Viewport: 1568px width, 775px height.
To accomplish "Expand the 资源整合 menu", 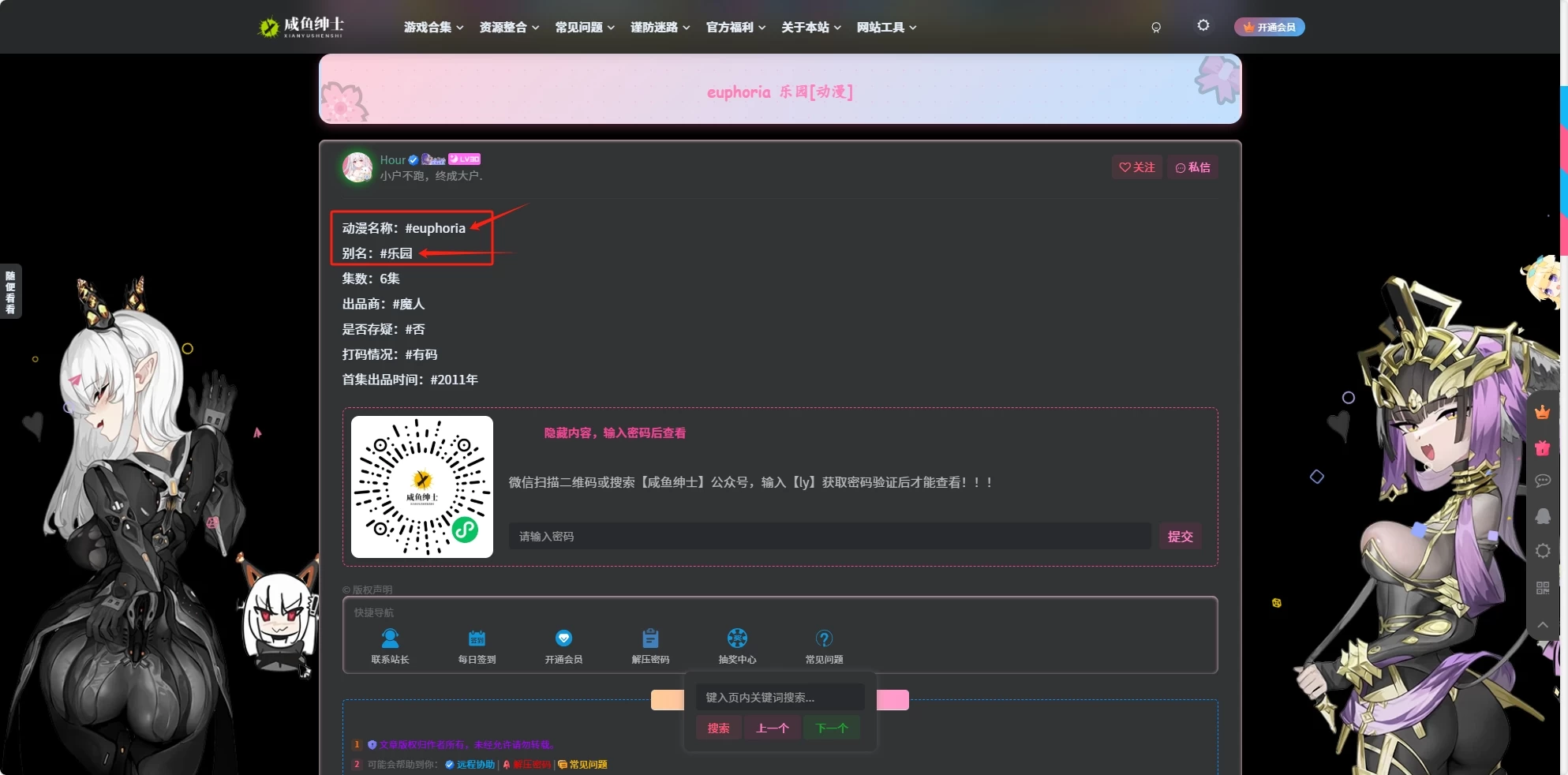I will click(509, 28).
